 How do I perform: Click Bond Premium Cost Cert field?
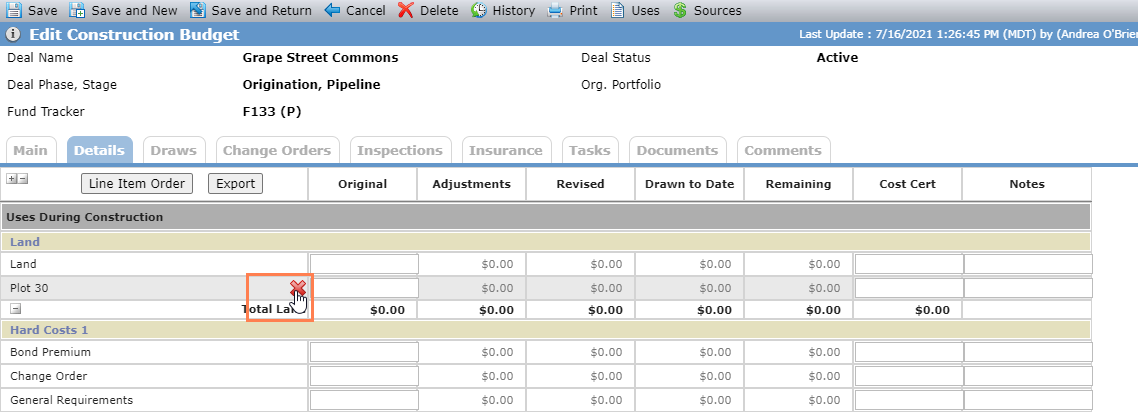click(x=908, y=352)
